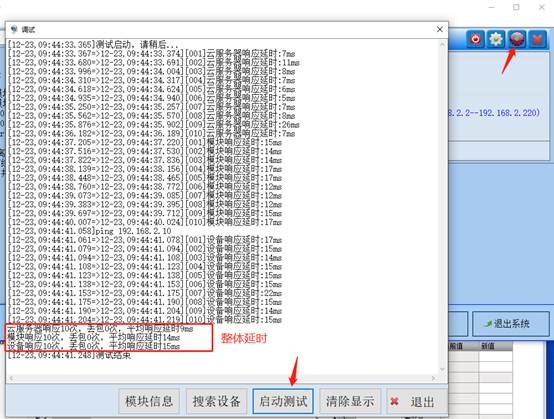
Task: Click the horizontal scrollbar right arrow
Action: tap(434, 378)
